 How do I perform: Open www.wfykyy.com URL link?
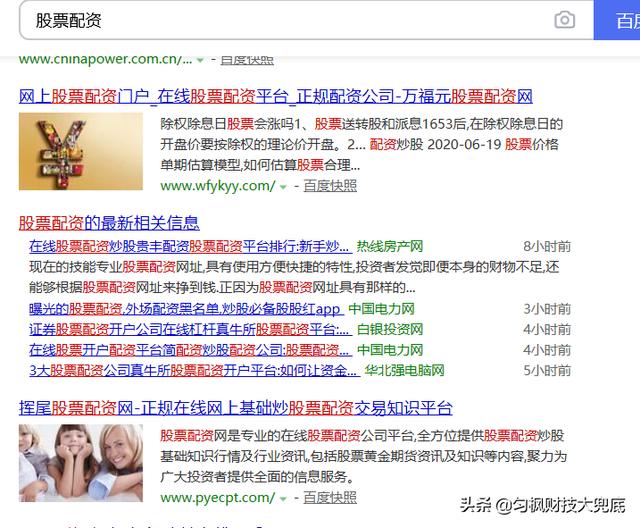coord(218,186)
